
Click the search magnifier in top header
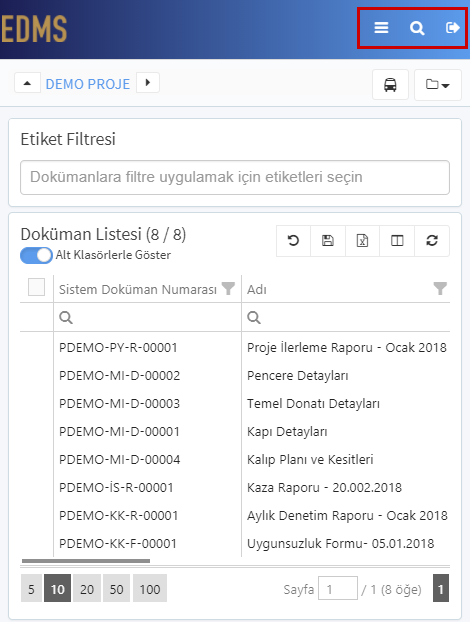click(417, 28)
